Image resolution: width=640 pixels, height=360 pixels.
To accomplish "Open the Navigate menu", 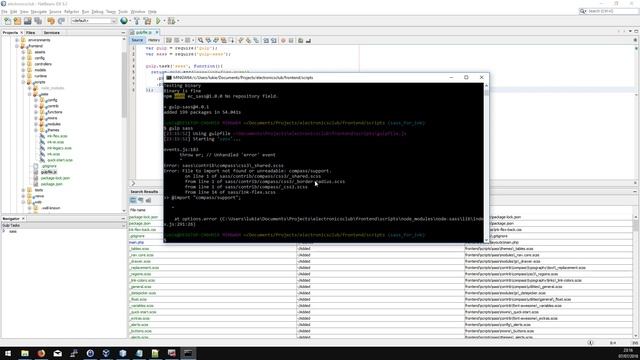I will (x=39, y=12).
